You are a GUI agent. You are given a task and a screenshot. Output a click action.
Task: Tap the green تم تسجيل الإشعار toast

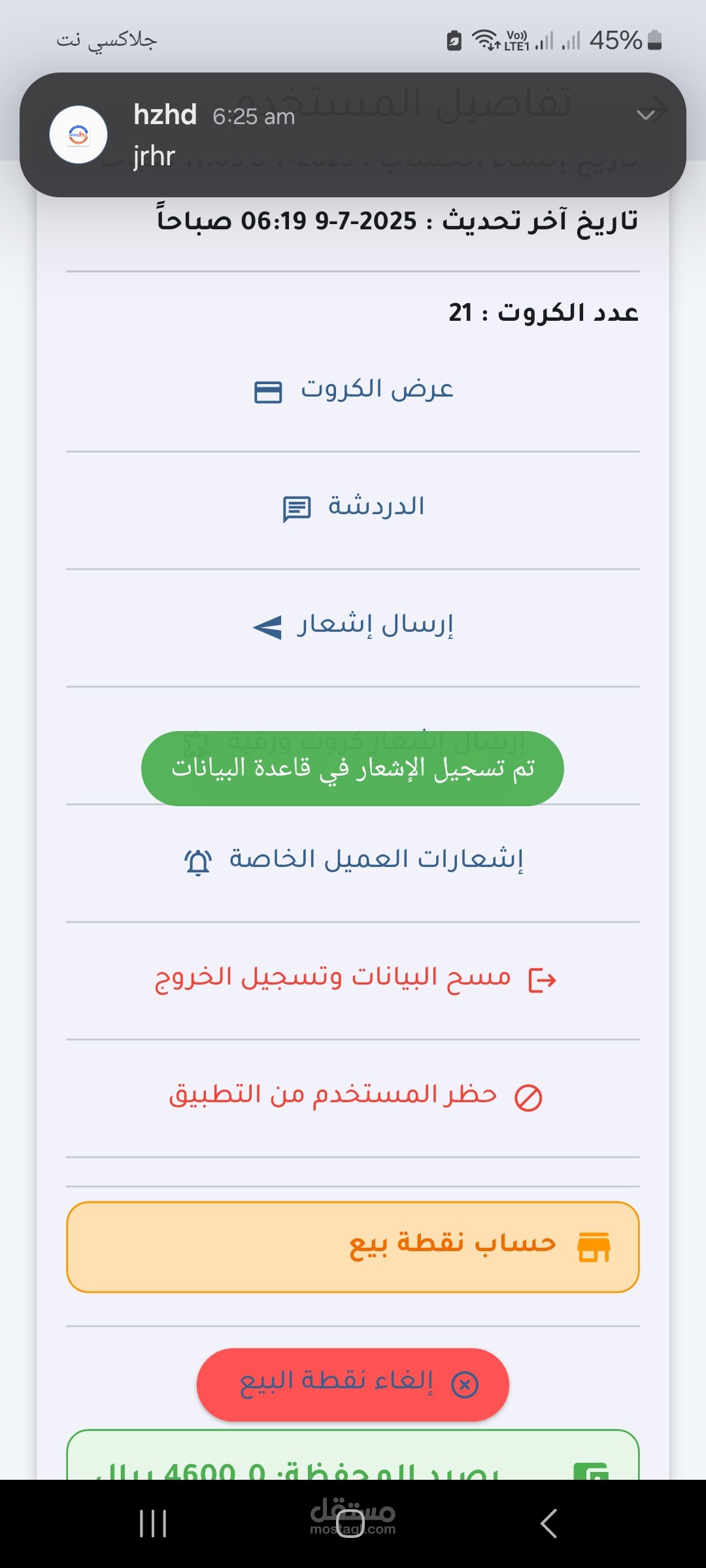click(352, 768)
